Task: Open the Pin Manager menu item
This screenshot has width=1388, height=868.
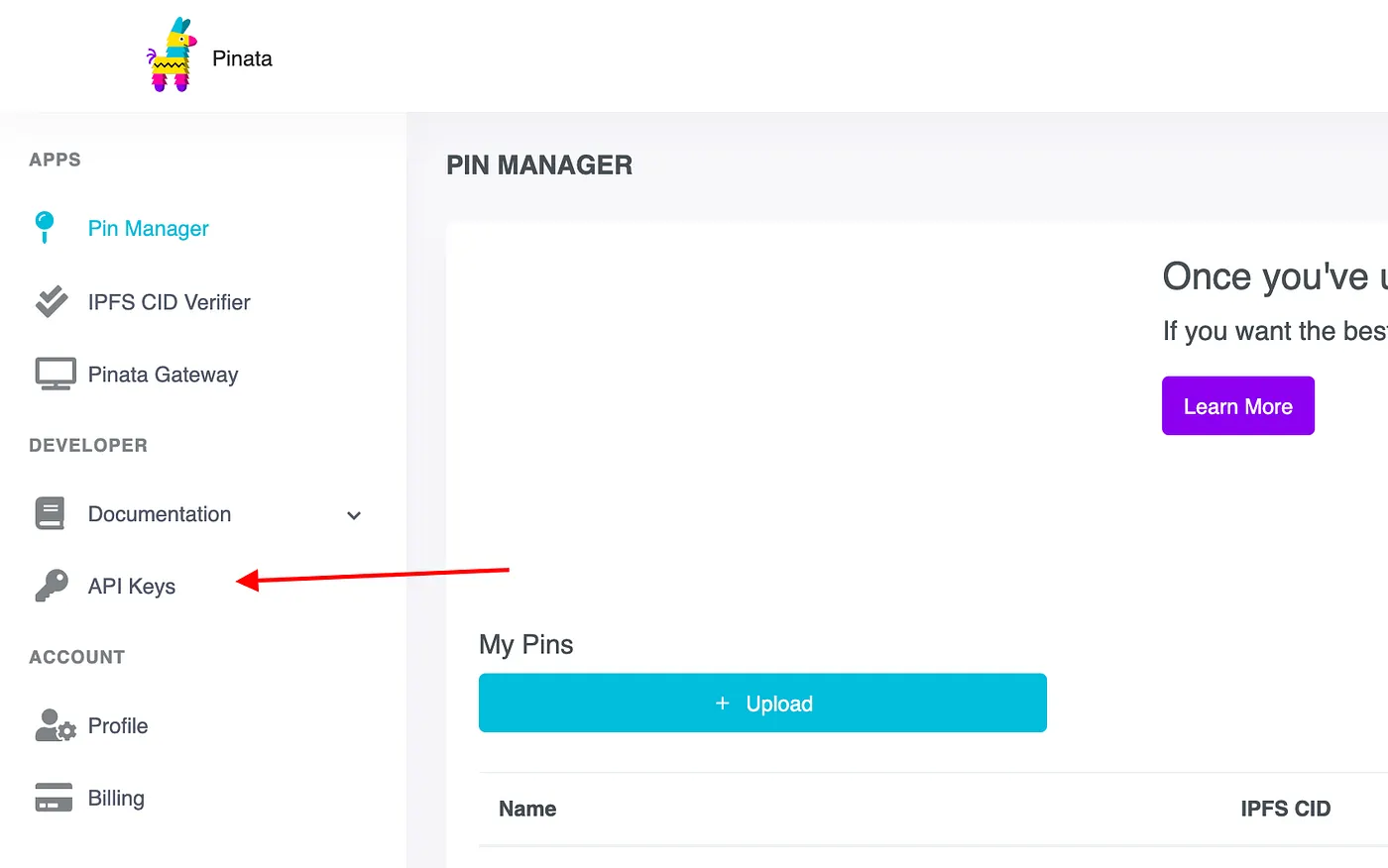Action: (x=148, y=229)
